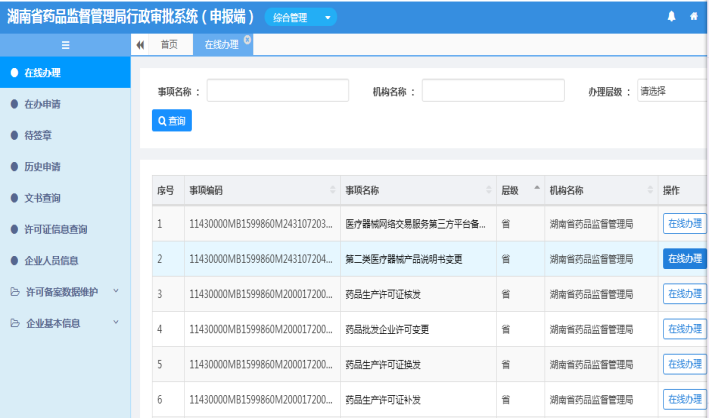The height and width of the screenshot is (419, 709).
Task: Close the 在线办理 tab using its X icon
Action: point(247,40)
